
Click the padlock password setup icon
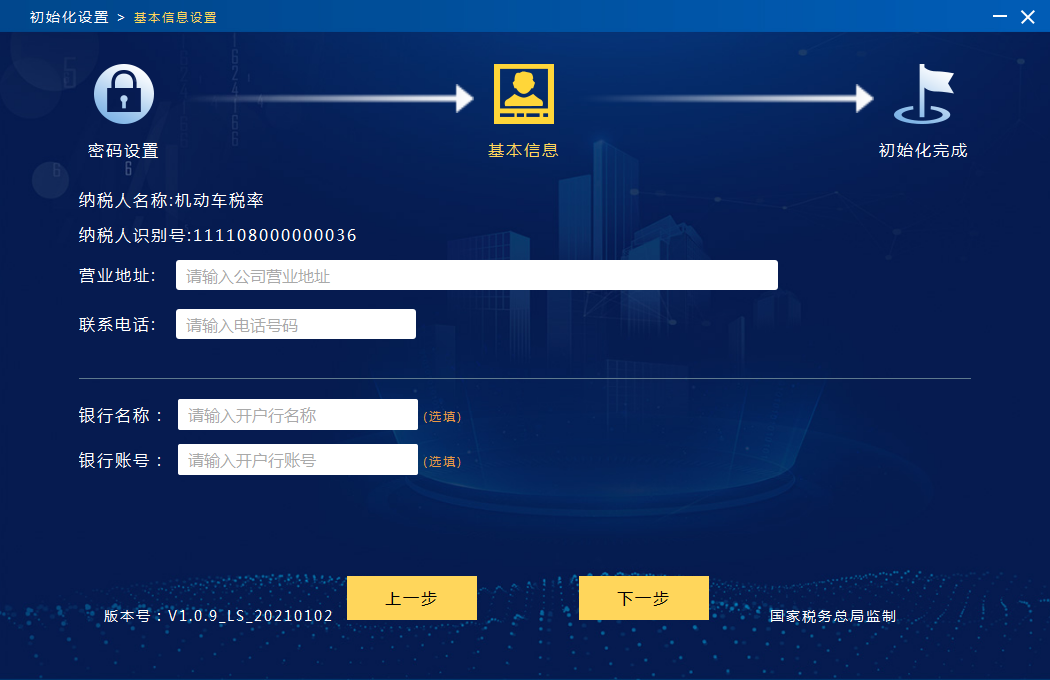pos(123,94)
